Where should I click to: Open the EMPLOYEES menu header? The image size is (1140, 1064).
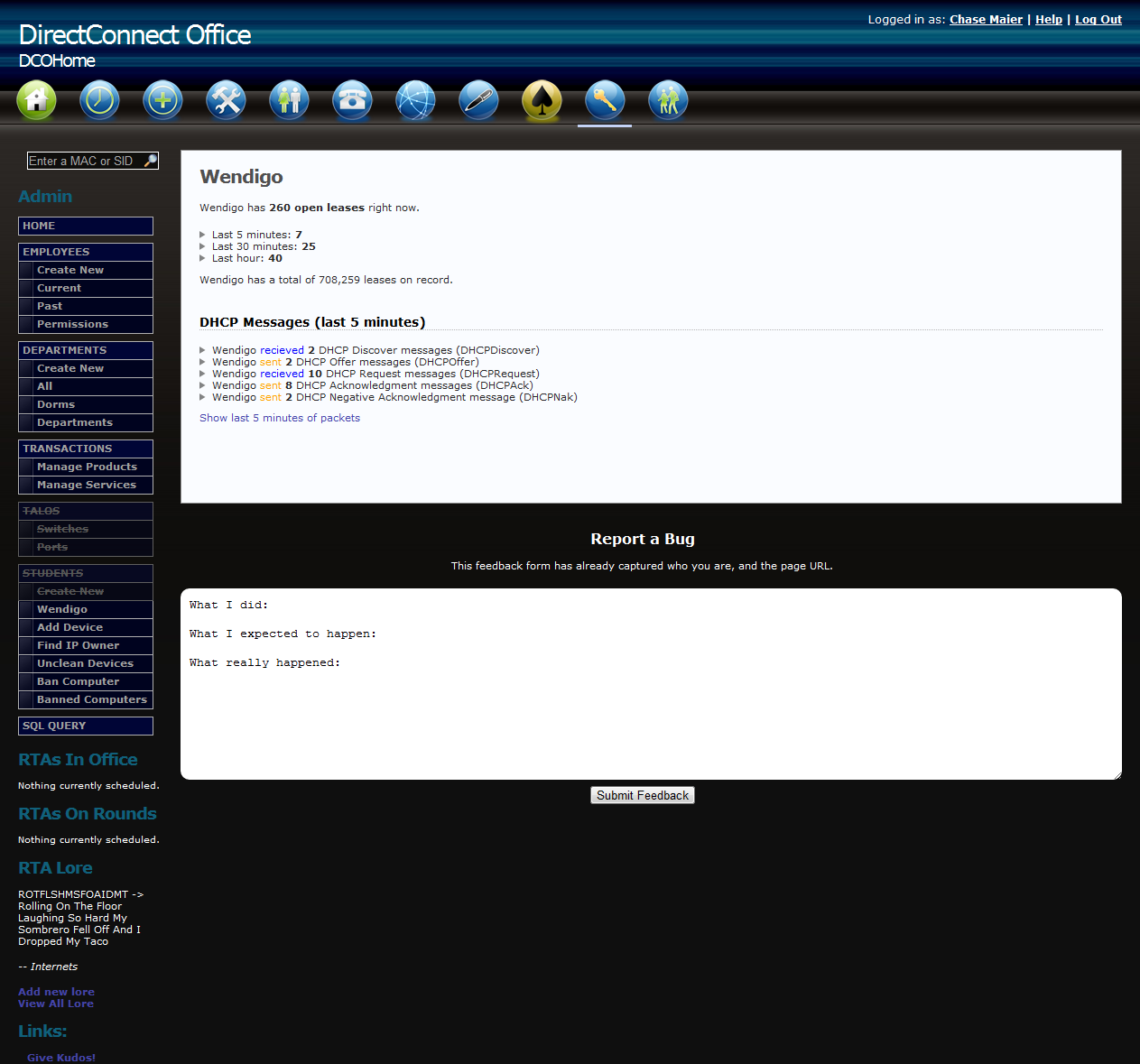coord(86,252)
